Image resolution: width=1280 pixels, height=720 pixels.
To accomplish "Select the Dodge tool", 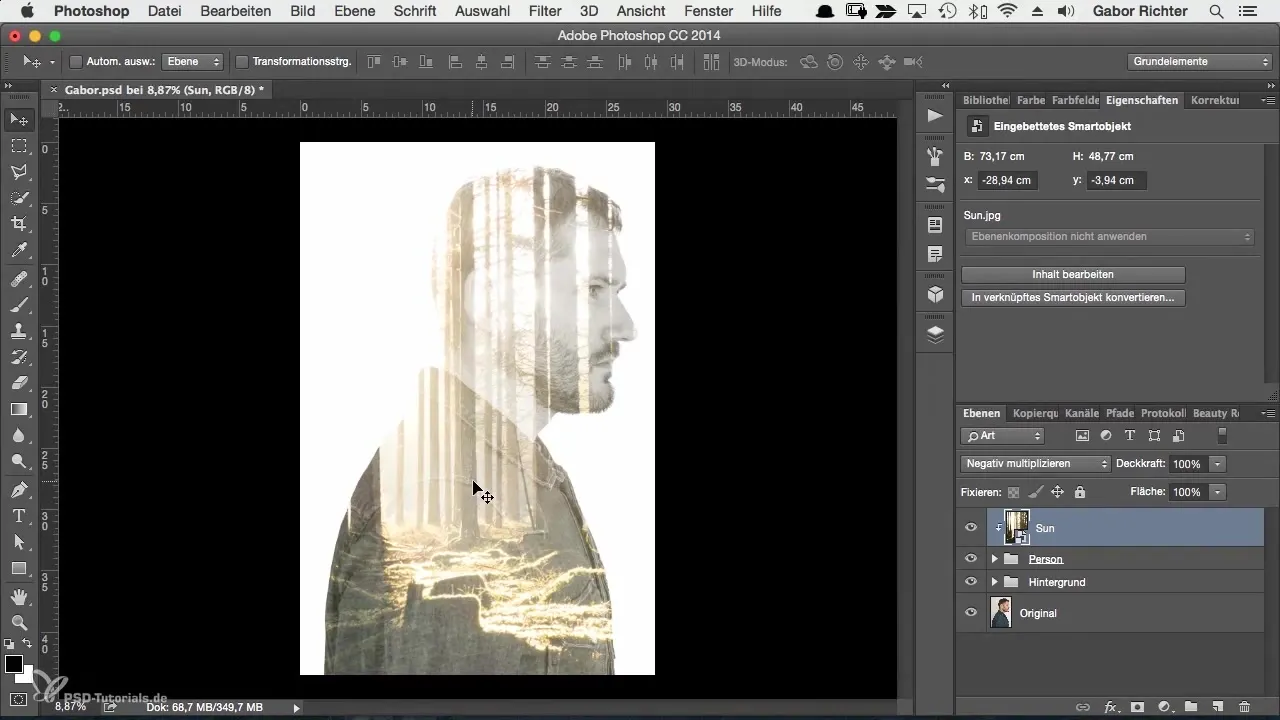I will [18, 462].
